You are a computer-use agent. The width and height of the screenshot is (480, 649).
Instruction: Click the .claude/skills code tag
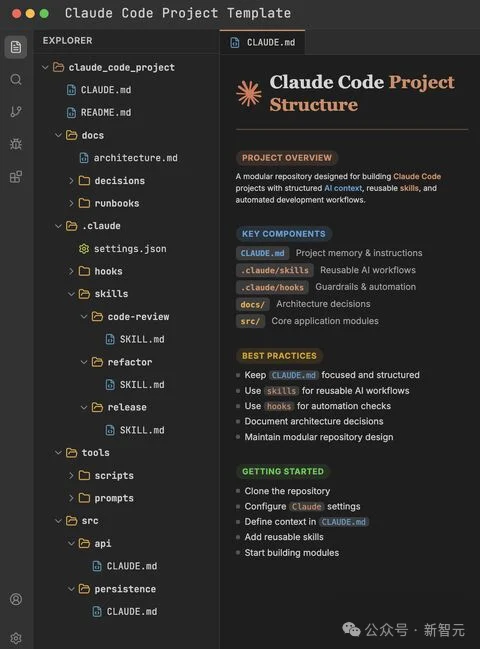(x=275, y=270)
